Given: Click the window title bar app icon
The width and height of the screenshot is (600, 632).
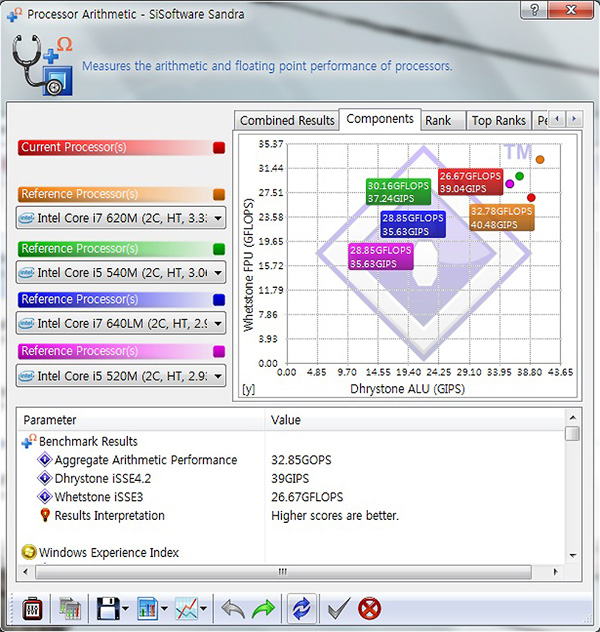Looking at the screenshot, I should click(15, 14).
